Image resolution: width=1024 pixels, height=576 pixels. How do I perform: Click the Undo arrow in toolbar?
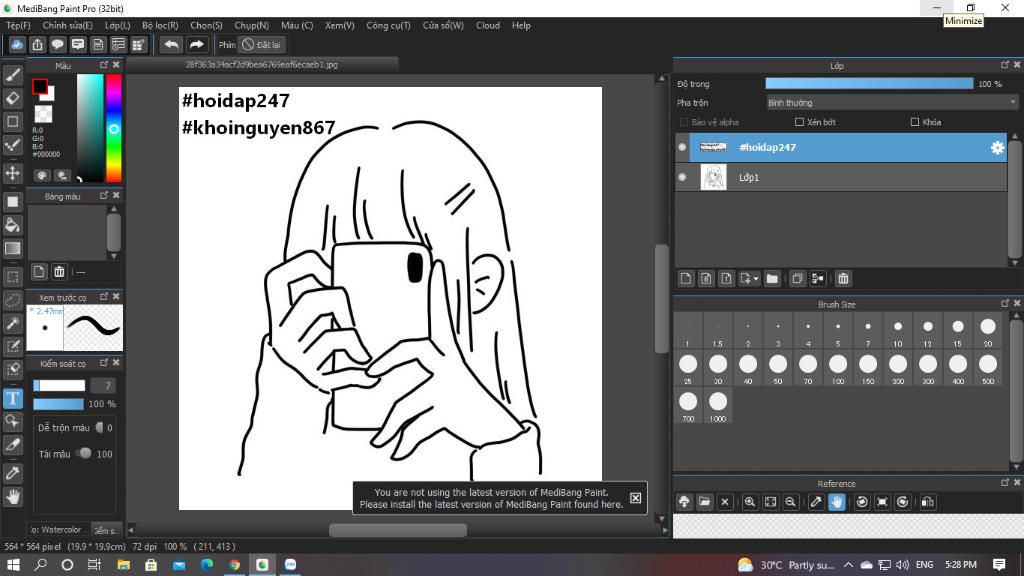(171, 44)
